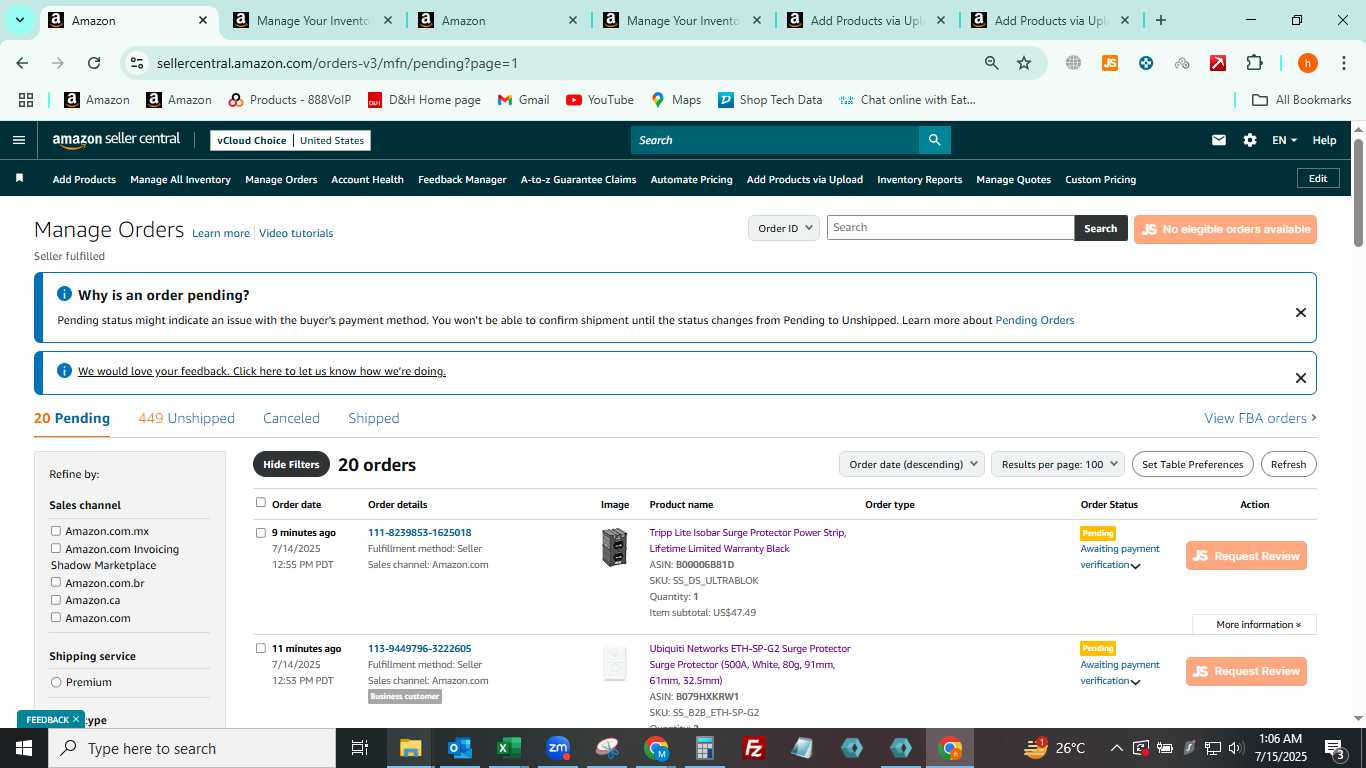Switch to the Unshipped orders tab
This screenshot has width=1366, height=768.
[x=186, y=418]
